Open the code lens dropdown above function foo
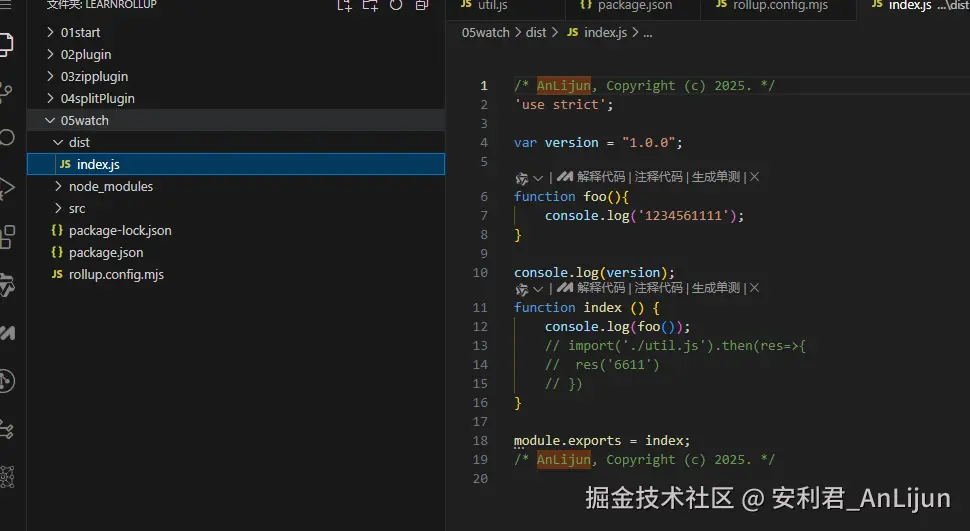The image size is (970, 531). tap(538, 178)
